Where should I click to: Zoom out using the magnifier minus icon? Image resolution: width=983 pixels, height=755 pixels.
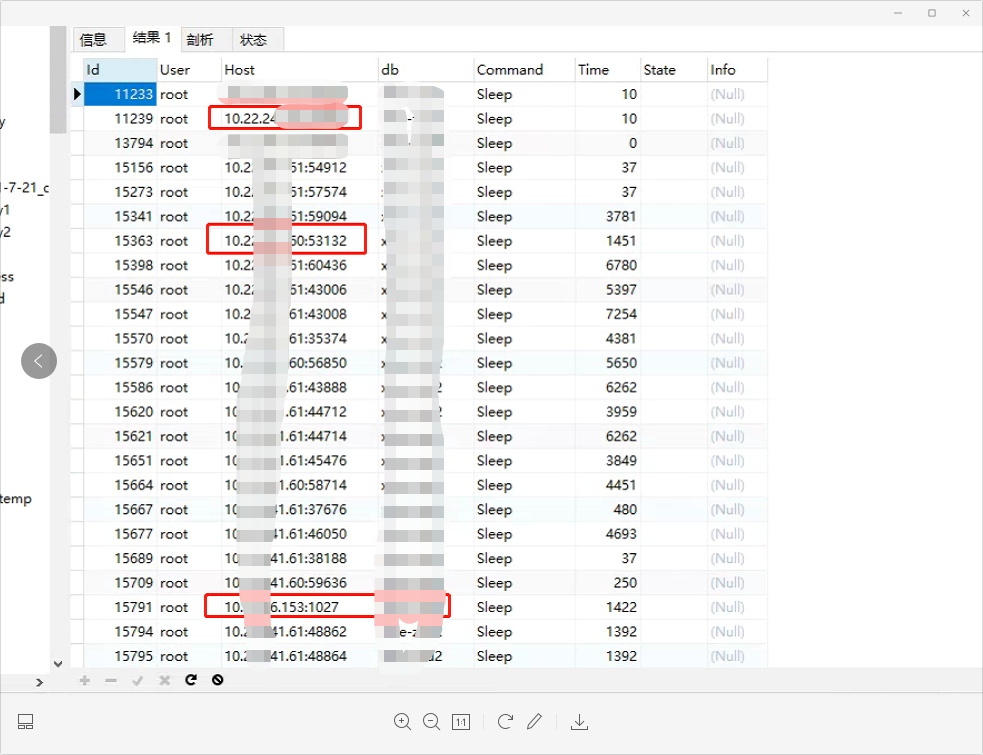point(431,721)
